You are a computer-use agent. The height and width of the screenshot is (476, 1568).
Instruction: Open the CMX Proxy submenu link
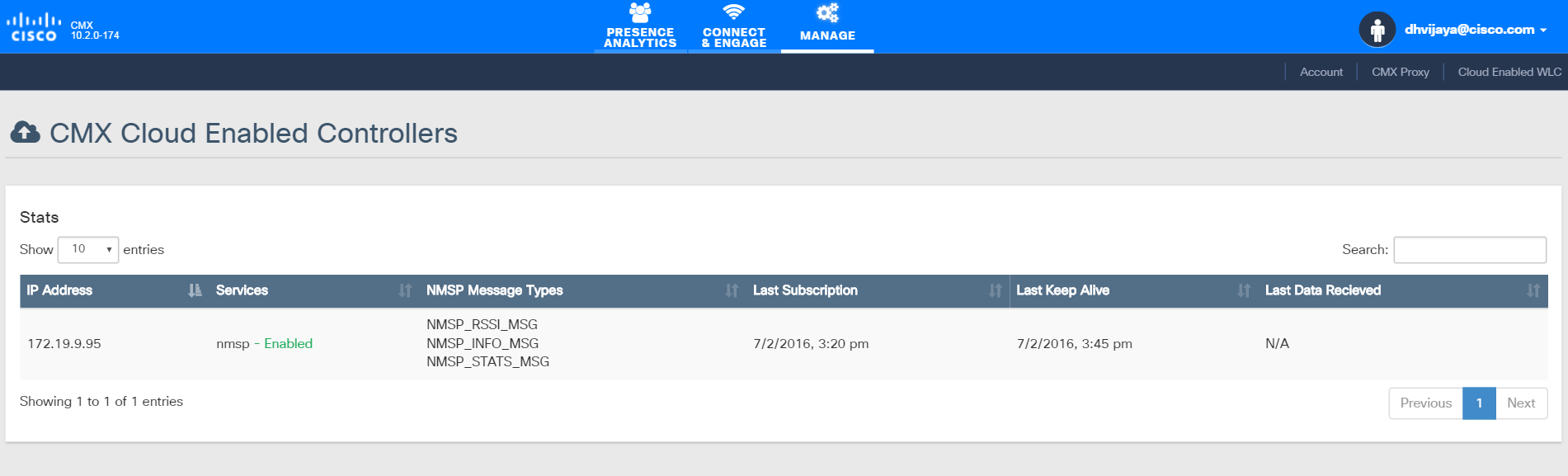click(x=1400, y=72)
